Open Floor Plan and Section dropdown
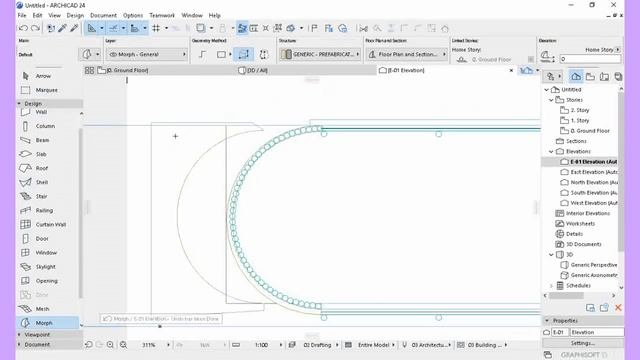Image resolution: width=640 pixels, height=360 pixels. (407, 54)
